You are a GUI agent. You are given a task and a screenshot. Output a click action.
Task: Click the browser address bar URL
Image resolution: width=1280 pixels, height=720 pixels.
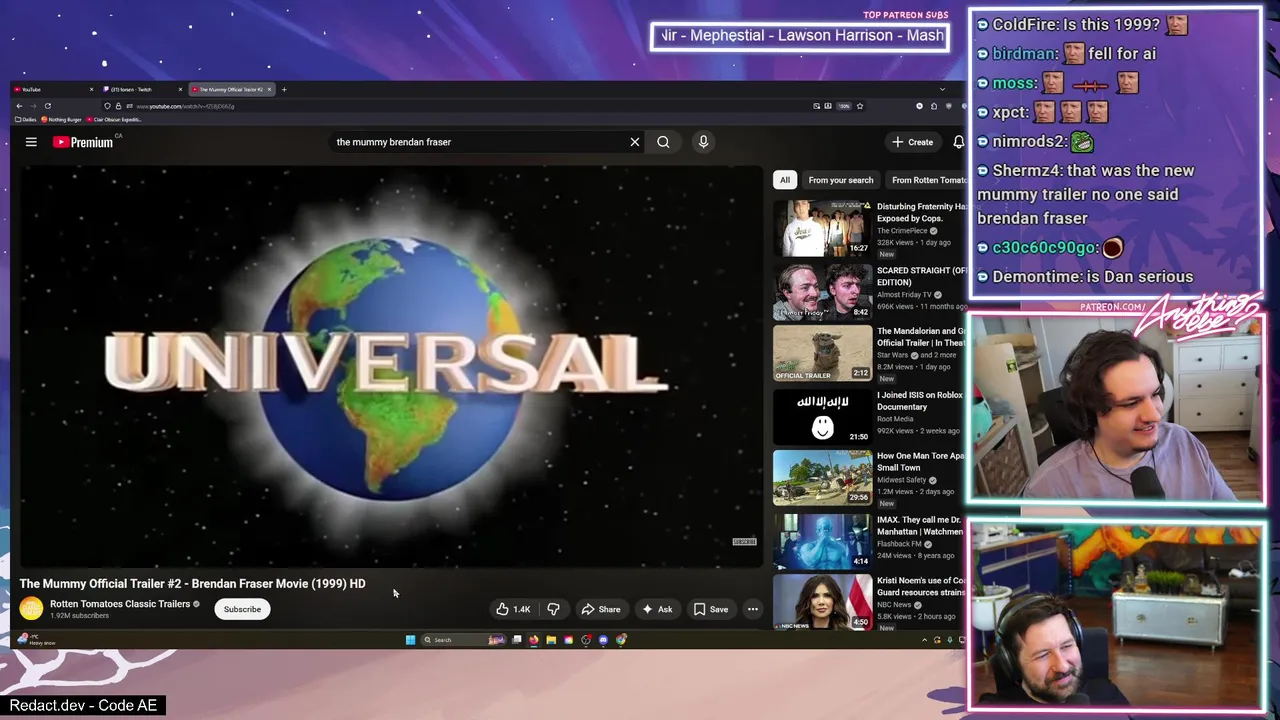point(185,106)
